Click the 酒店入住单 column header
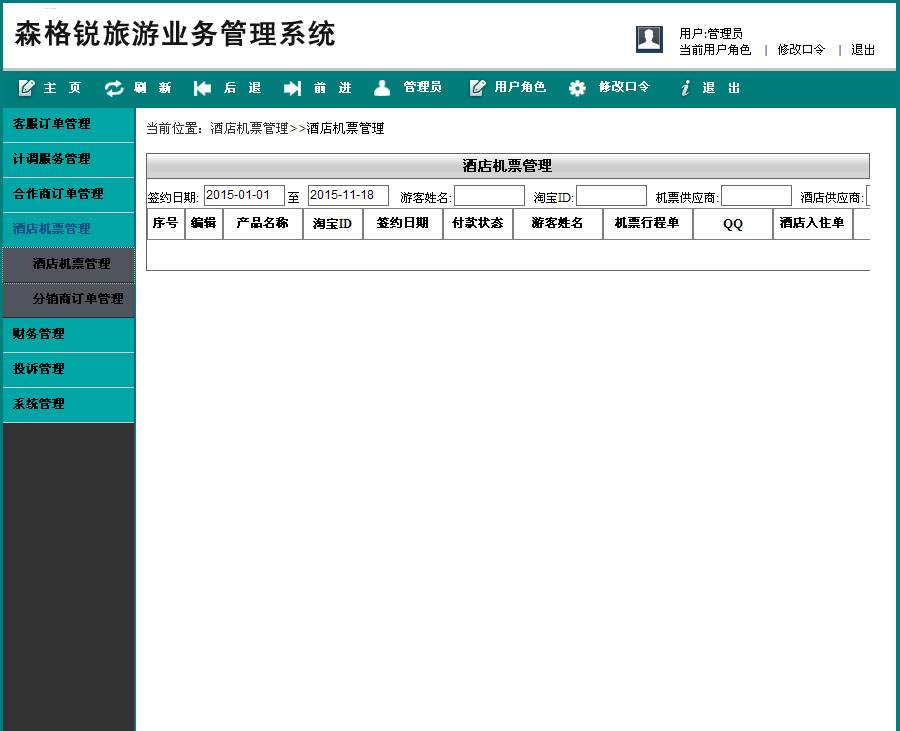This screenshot has width=900, height=731. click(x=812, y=224)
